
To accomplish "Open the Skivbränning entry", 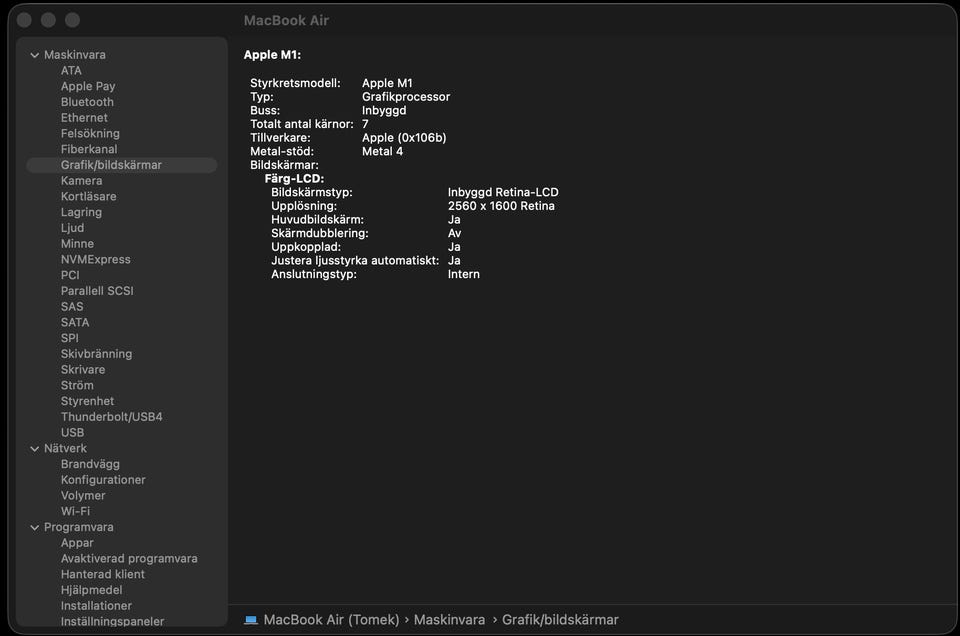I will (x=96, y=354).
